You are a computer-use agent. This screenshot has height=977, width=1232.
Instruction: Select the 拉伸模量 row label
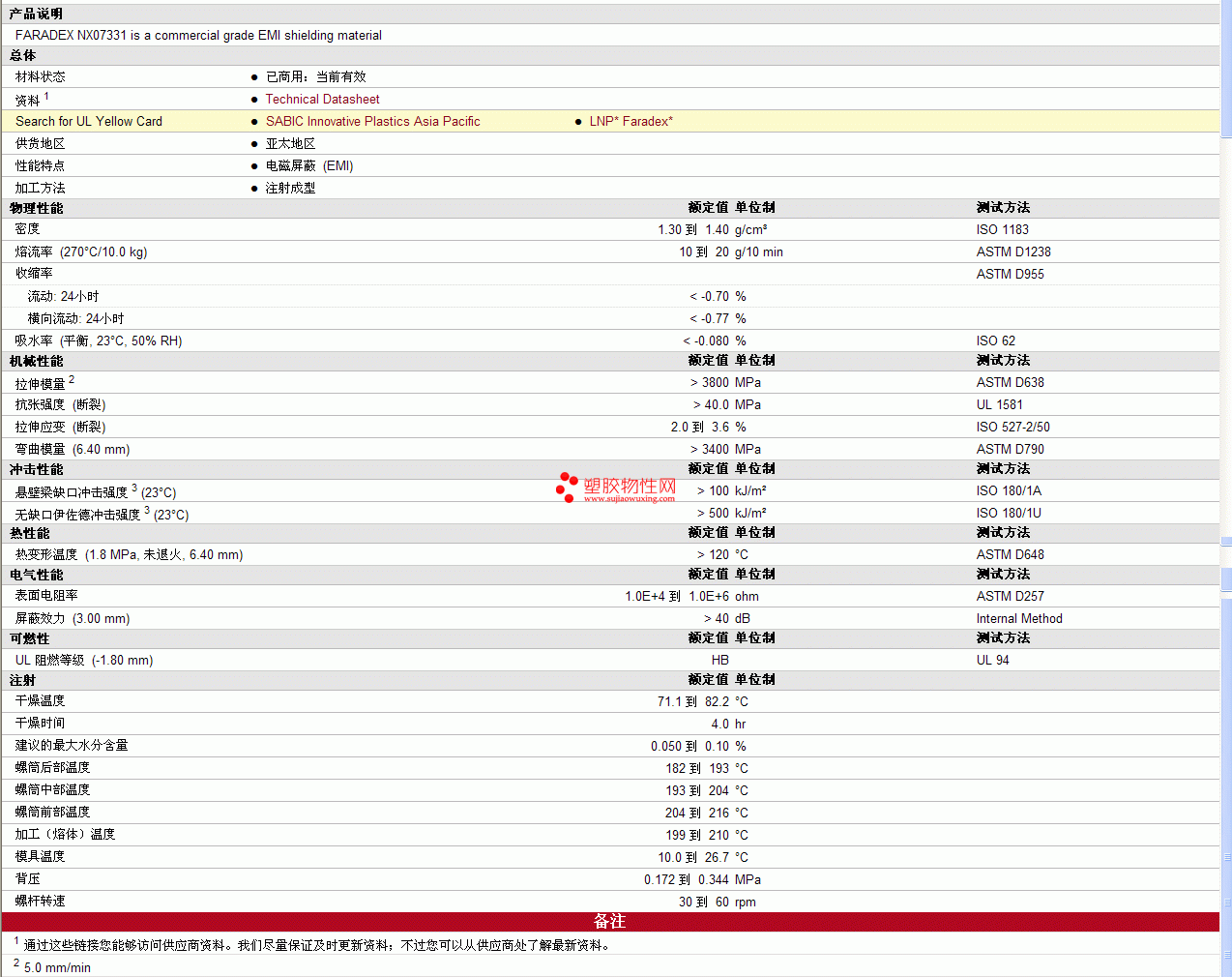coord(41,383)
